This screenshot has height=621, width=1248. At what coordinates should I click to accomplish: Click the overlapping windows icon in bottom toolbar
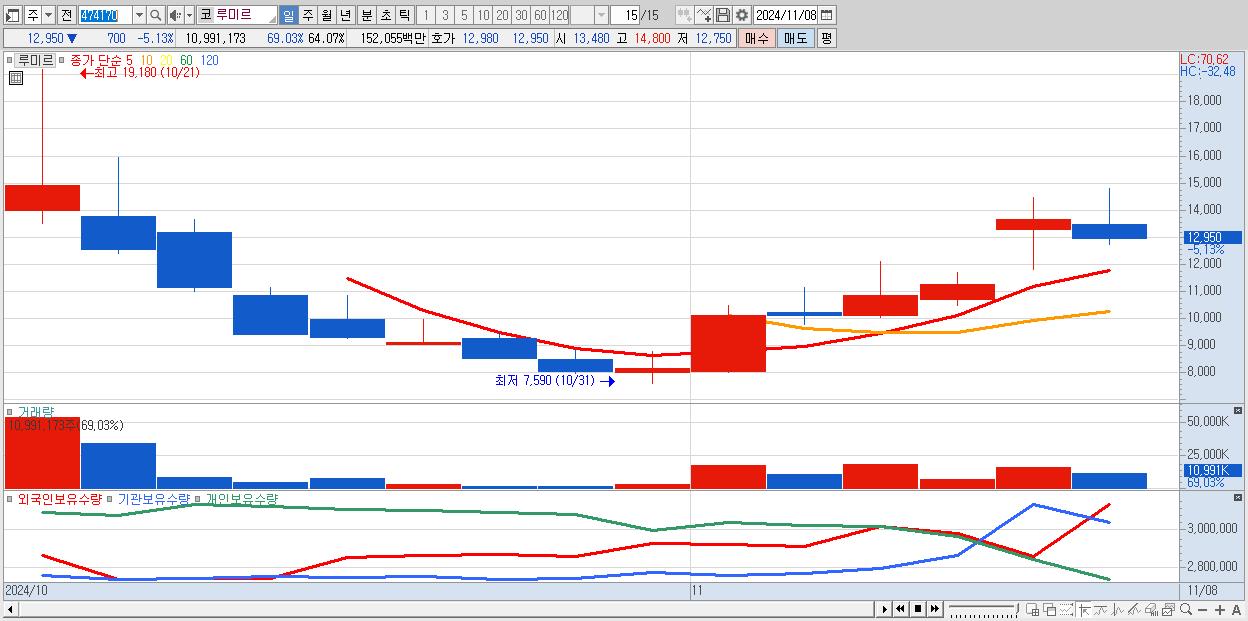pos(1050,609)
